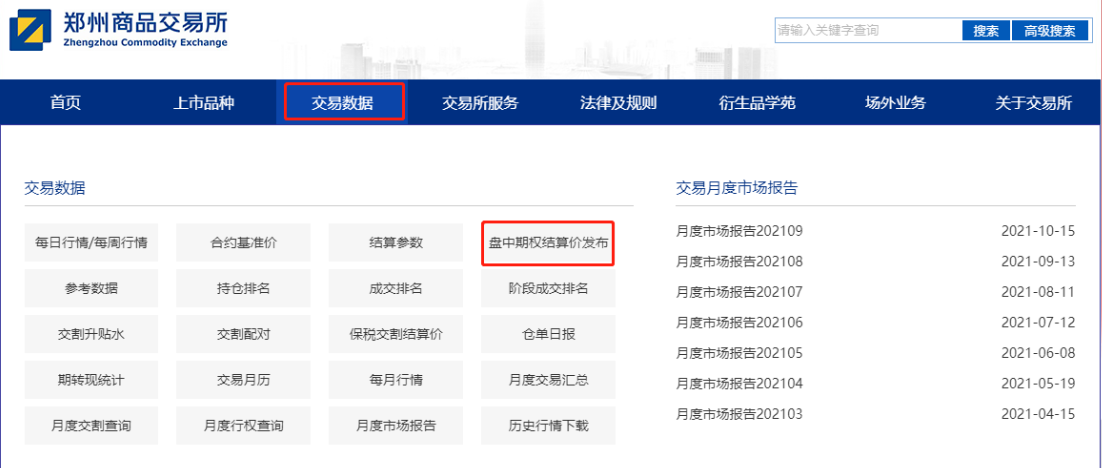The width and height of the screenshot is (1102, 468).
Task: Open 衍生品学苑 in navigation bar
Action: [x=757, y=103]
